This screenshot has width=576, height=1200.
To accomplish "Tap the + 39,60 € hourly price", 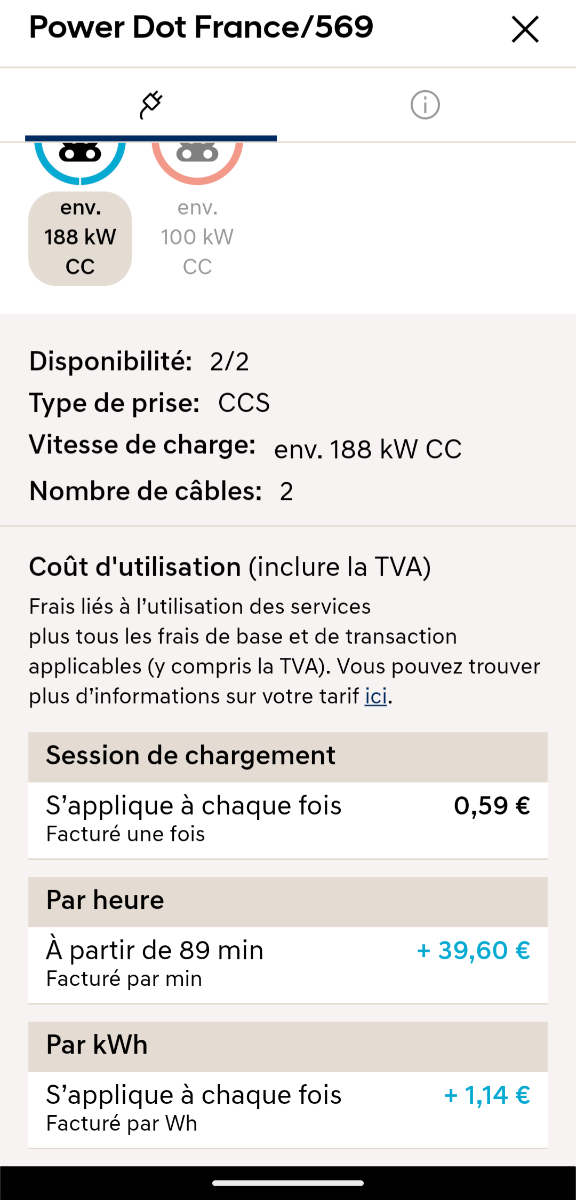I will click(x=473, y=951).
